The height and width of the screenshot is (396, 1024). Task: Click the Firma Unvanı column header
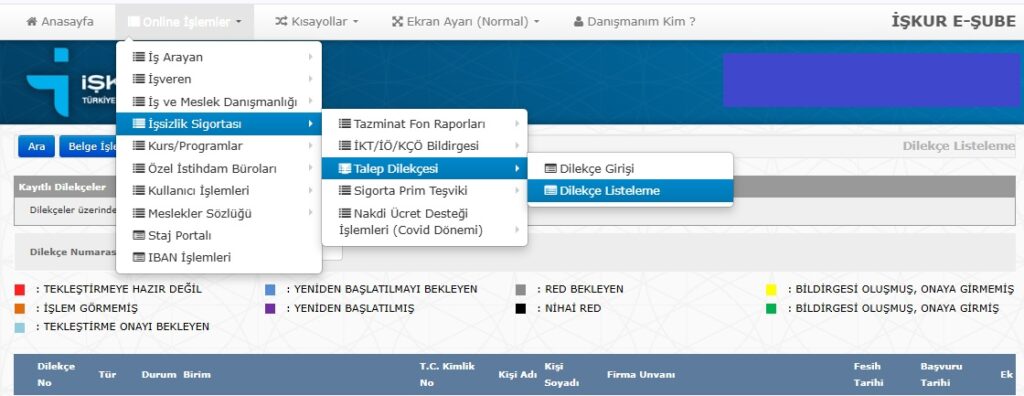pos(641,374)
